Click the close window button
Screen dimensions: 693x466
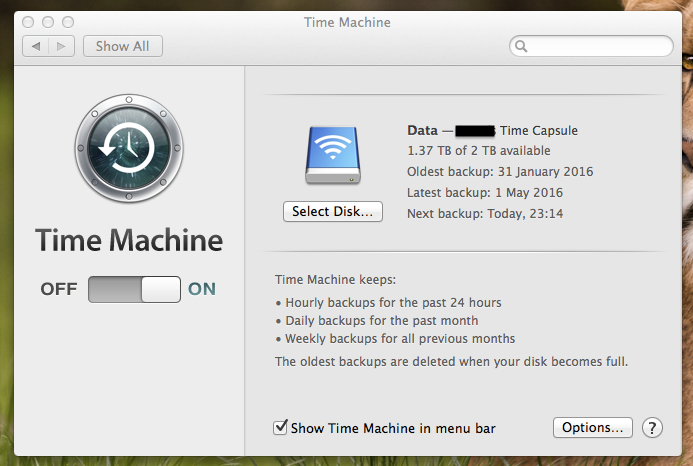tap(28, 22)
